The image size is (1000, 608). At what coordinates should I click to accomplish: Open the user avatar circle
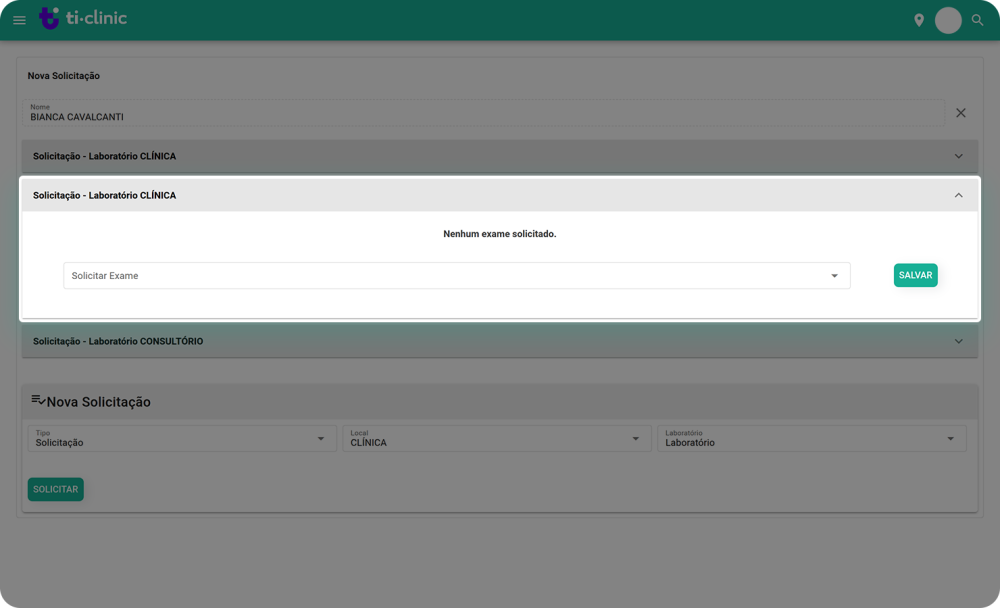[x=948, y=20]
